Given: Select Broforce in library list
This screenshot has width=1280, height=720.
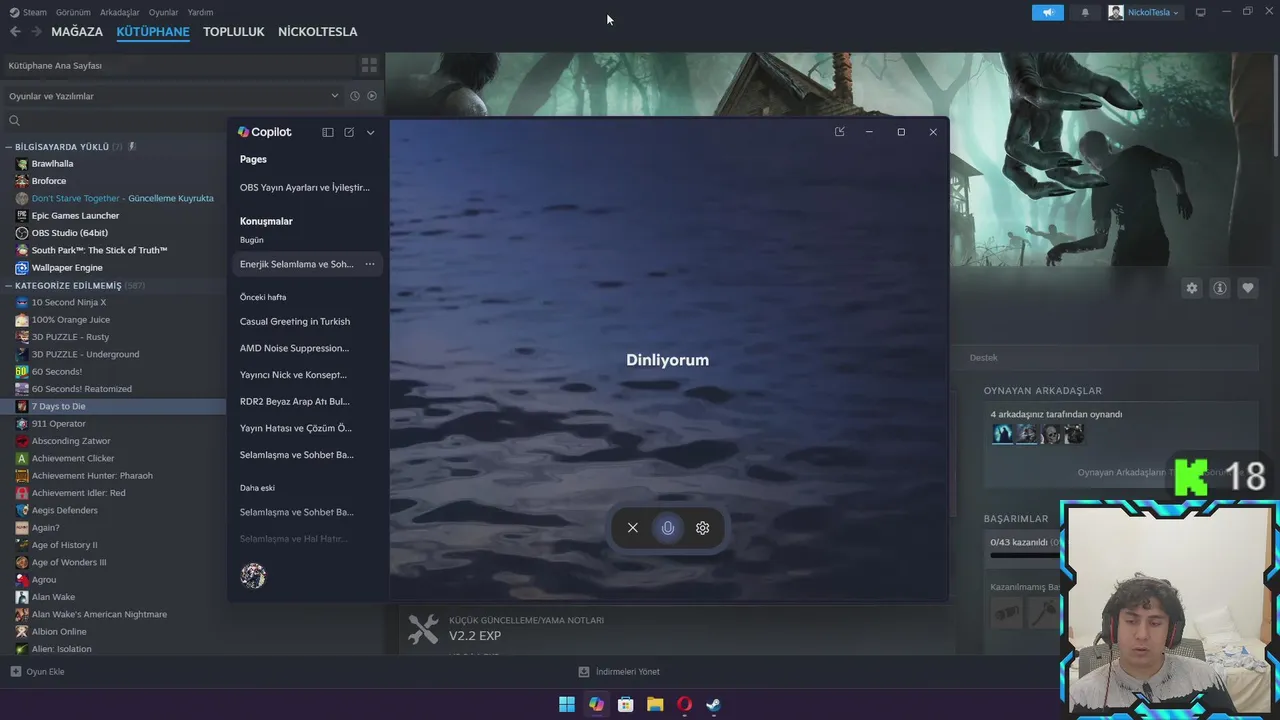Looking at the screenshot, I should click(x=48, y=181).
